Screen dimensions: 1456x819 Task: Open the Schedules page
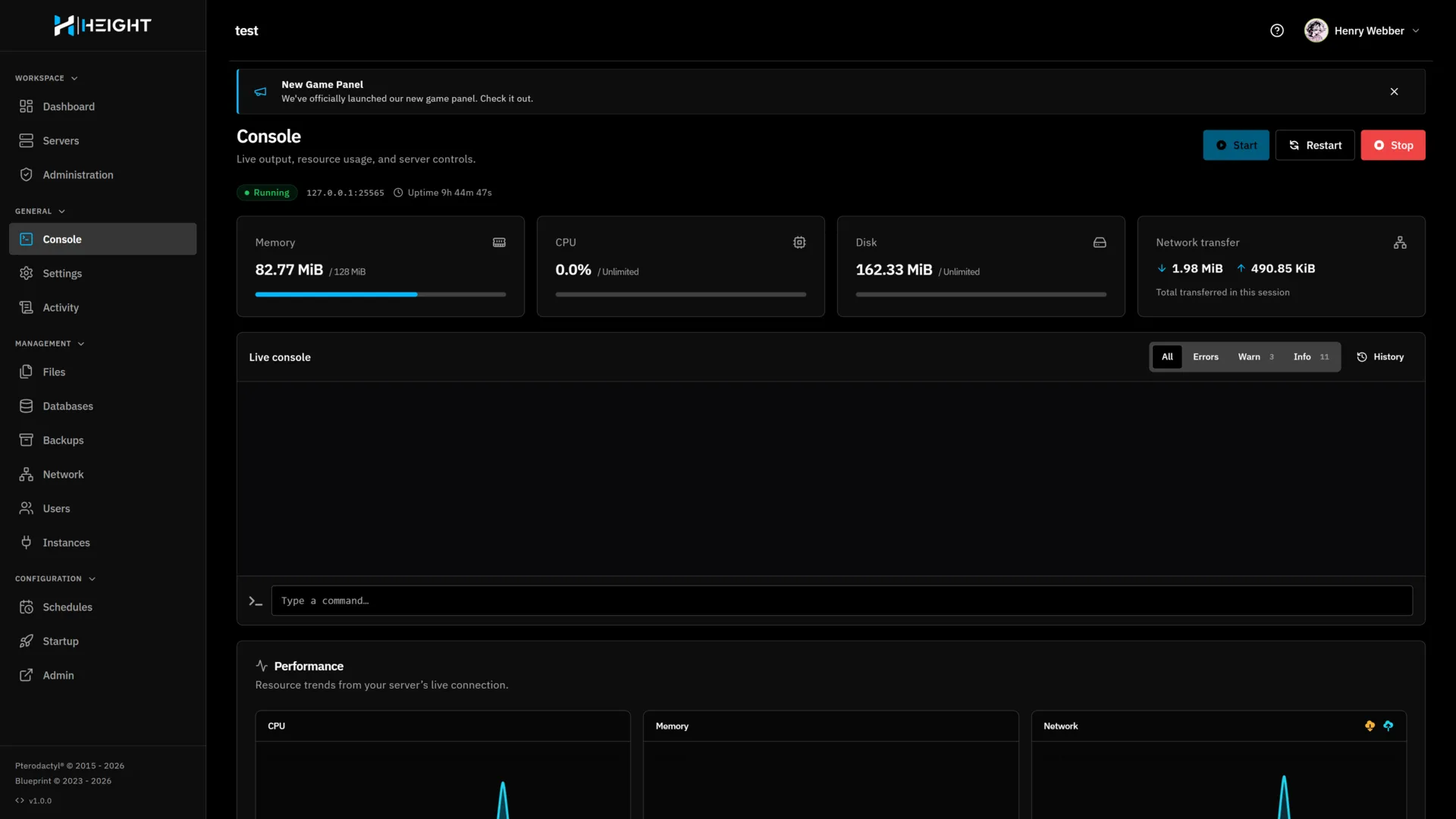click(102, 607)
